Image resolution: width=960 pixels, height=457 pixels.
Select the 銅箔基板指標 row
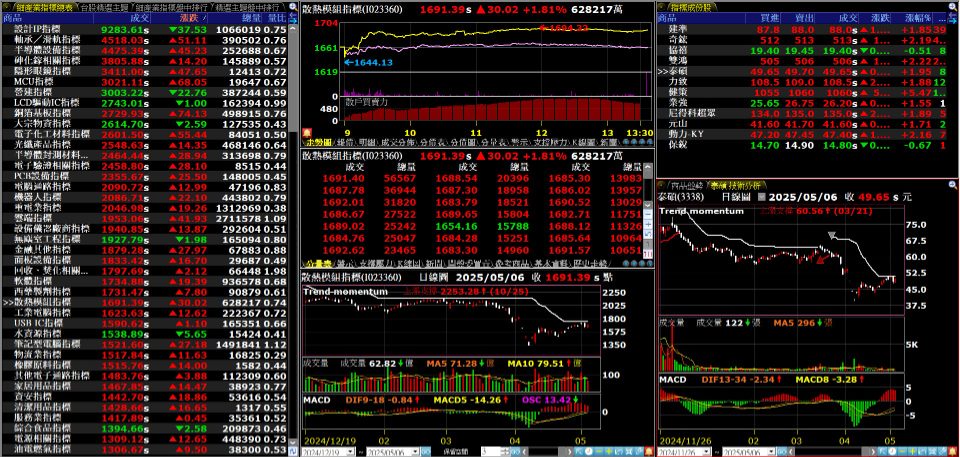(x=144, y=113)
